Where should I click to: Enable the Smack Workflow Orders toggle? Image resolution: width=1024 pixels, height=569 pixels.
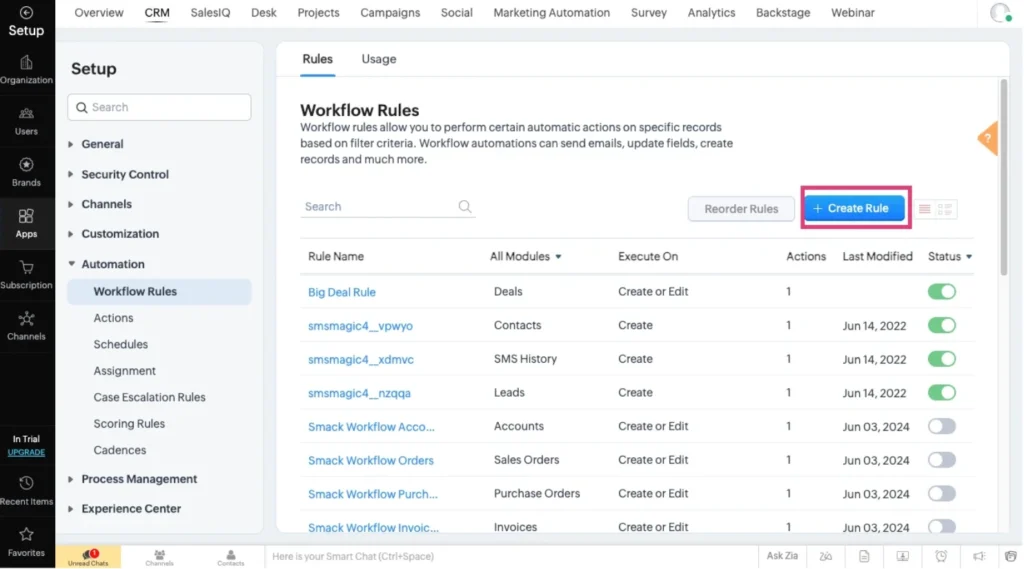[942, 460]
